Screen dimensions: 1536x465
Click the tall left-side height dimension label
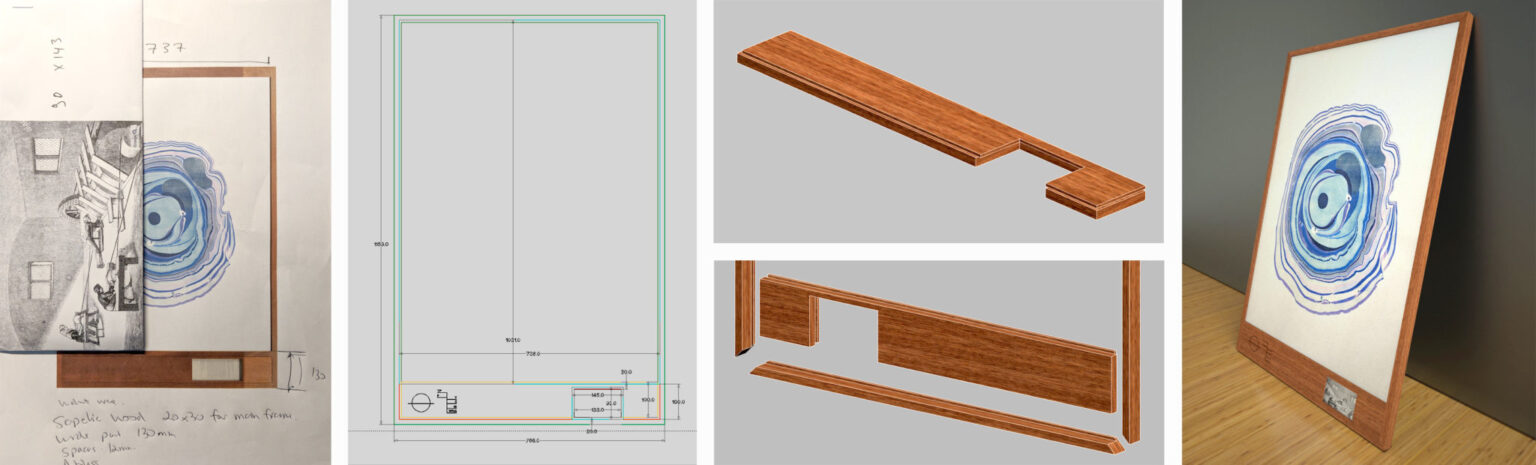point(381,243)
